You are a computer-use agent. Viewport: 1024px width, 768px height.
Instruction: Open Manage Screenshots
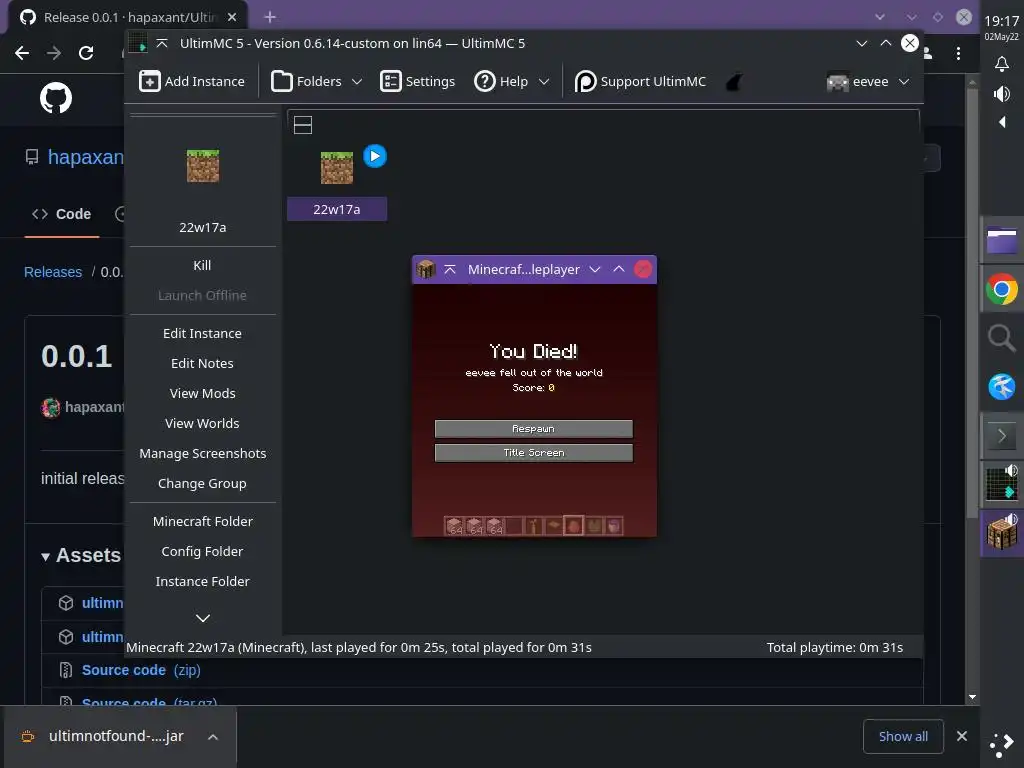202,453
